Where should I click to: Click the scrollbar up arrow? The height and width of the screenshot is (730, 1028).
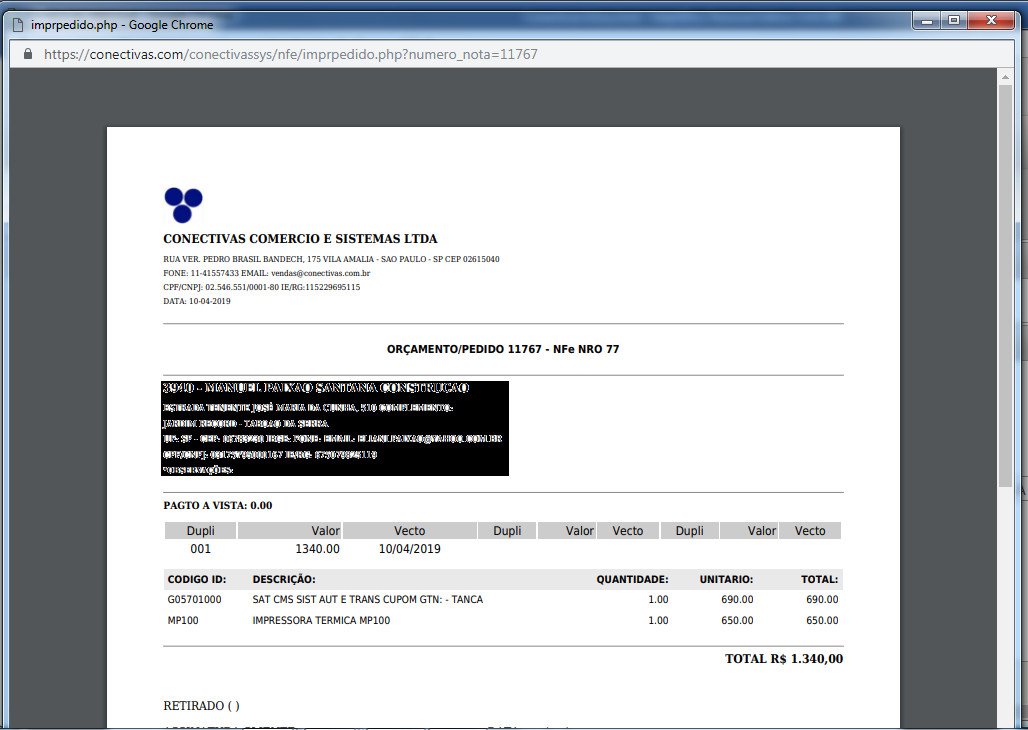1005,78
